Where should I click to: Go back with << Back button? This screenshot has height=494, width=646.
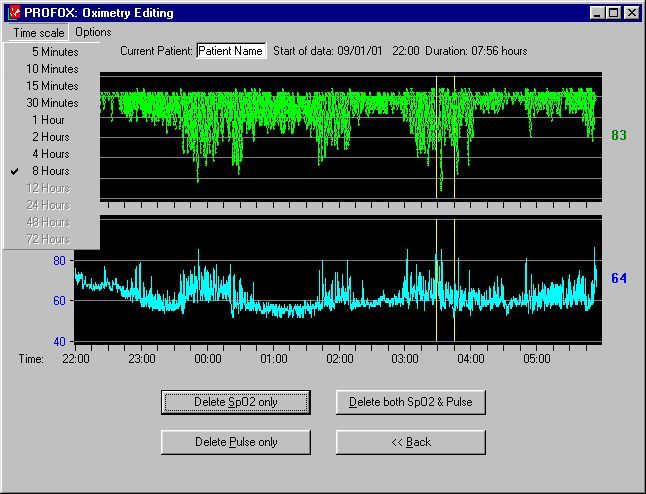pyautogui.click(x=411, y=442)
